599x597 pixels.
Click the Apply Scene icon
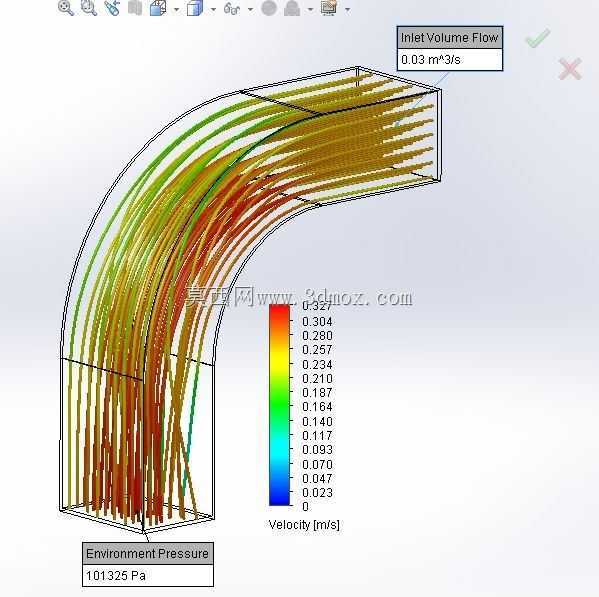[292, 8]
